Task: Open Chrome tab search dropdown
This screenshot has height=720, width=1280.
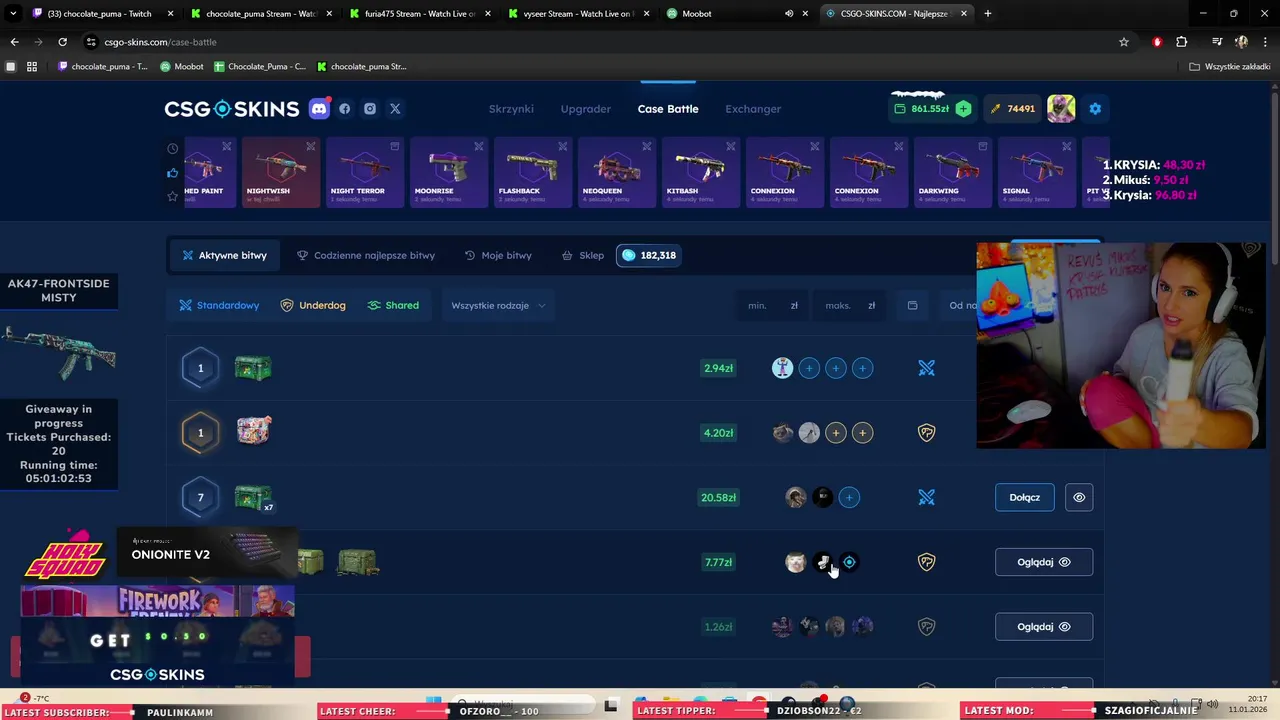Action: coord(14,14)
